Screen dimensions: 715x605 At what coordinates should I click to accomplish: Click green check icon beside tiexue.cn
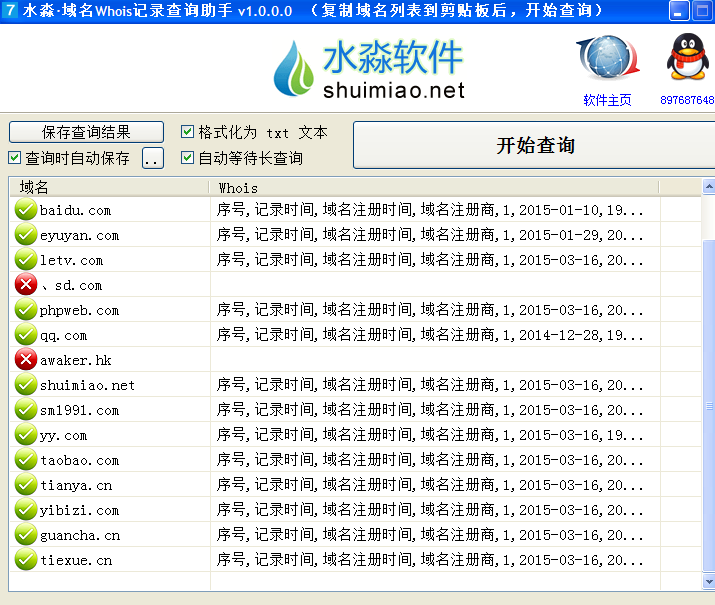click(26, 559)
